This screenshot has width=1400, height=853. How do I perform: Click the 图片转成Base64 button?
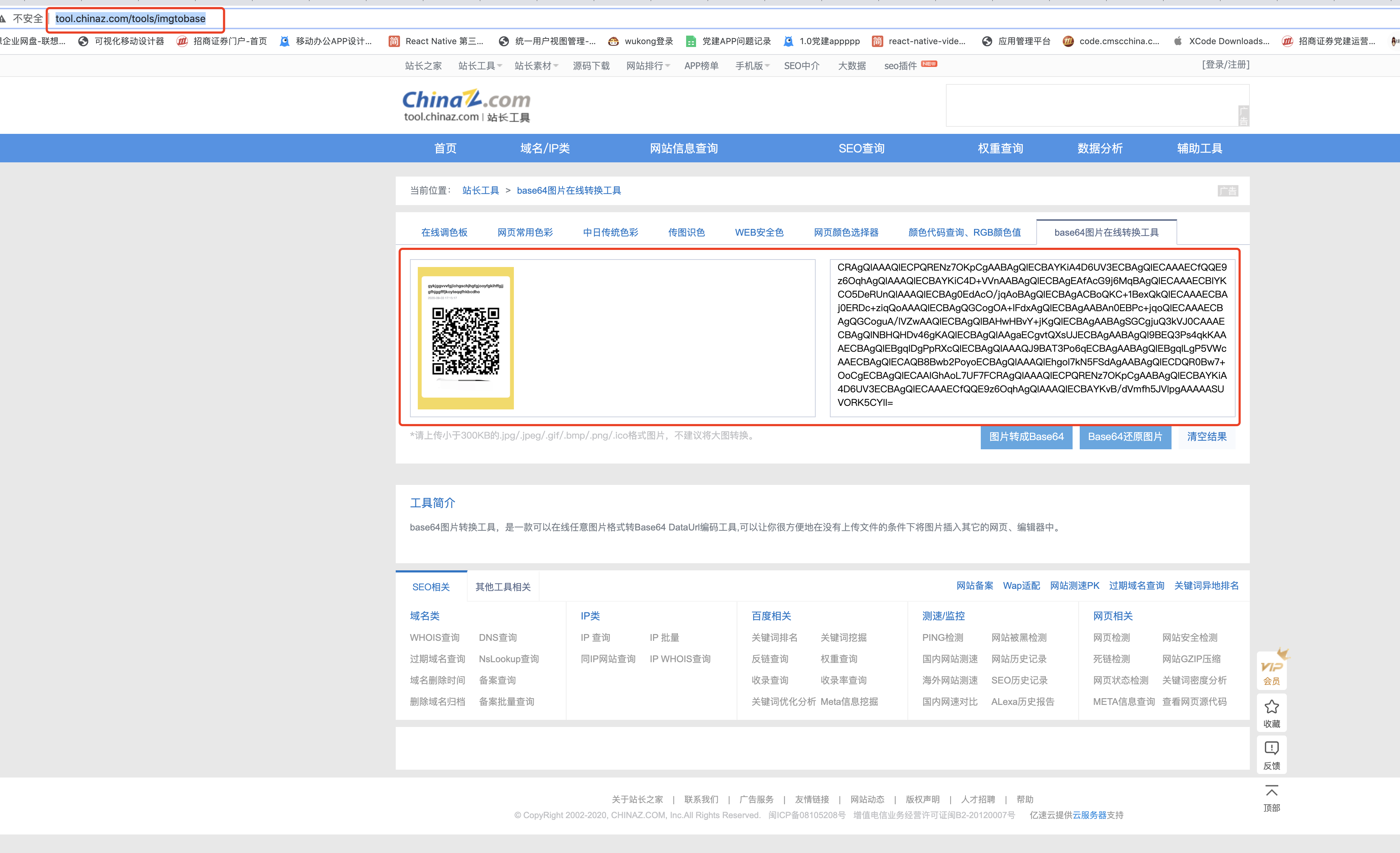pyautogui.click(x=1026, y=436)
